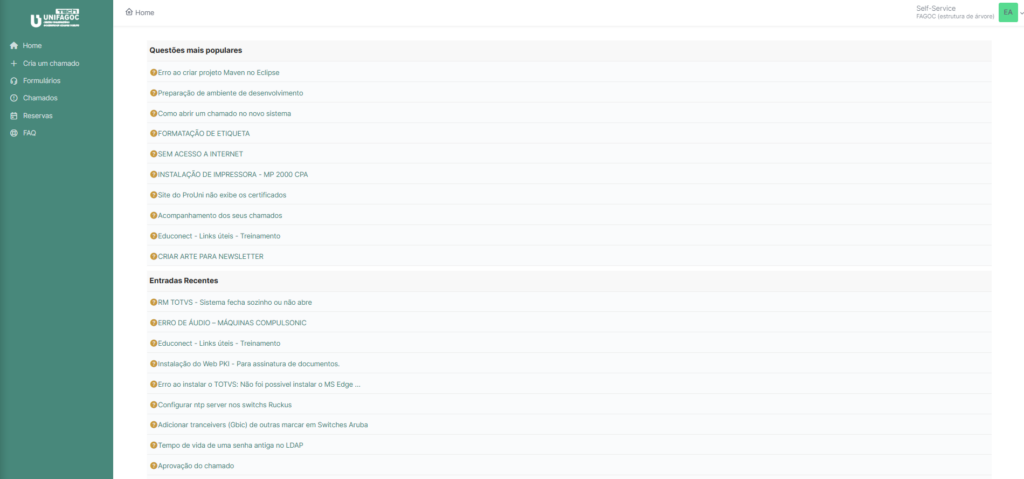Open the Reservas menu item
The width and height of the screenshot is (1024, 479).
point(38,115)
